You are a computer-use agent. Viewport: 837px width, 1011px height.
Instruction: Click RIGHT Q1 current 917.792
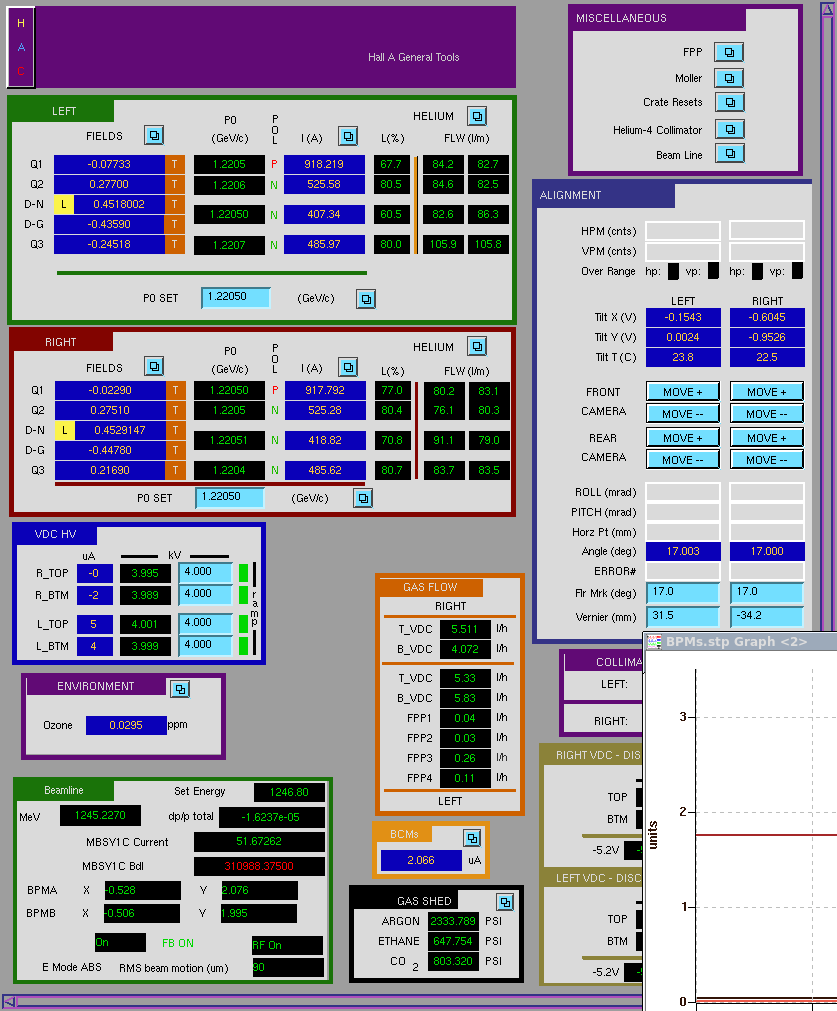[325, 390]
